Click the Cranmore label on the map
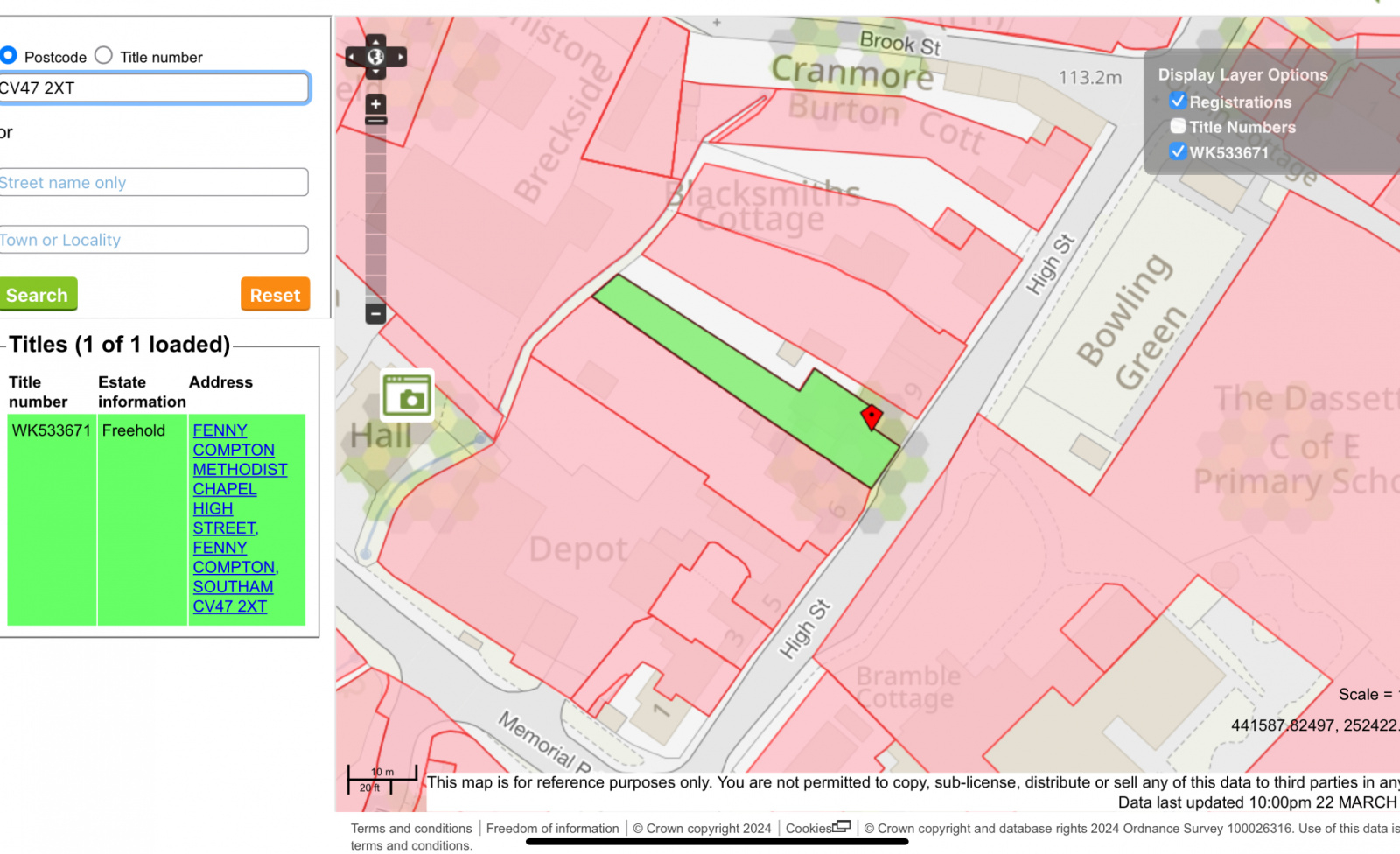The width and height of the screenshot is (1400, 854). (853, 72)
